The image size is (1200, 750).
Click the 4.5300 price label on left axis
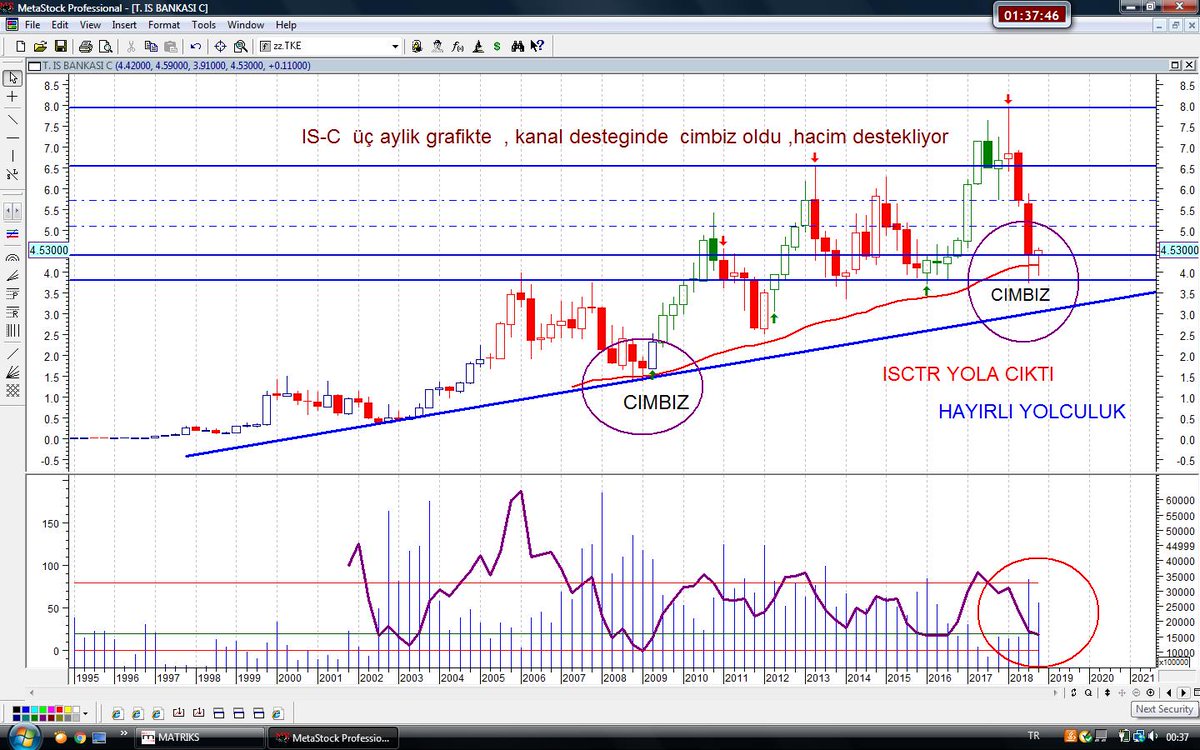point(47,251)
